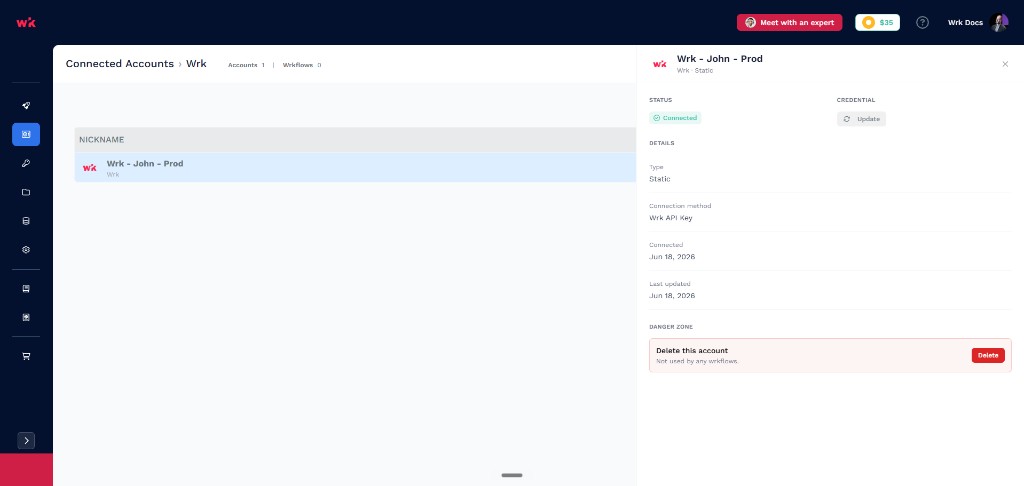Select the highlighted Connected Accounts sidebar icon
This screenshot has width=1024, height=486.
26,135
